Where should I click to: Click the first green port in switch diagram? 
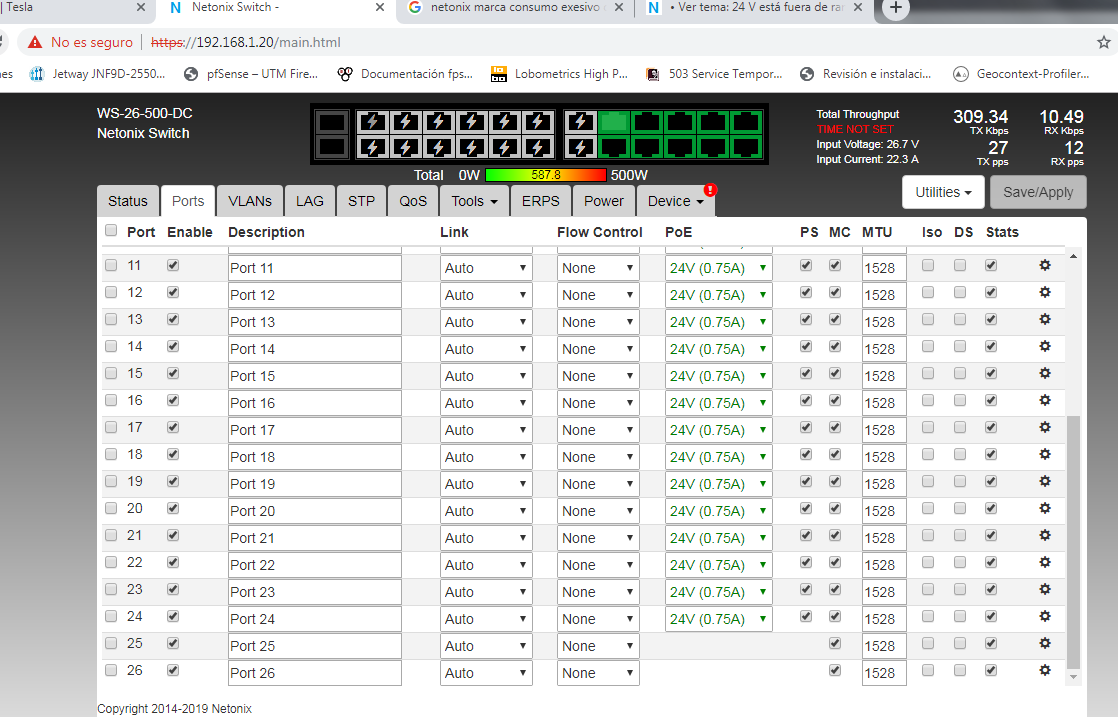click(613, 122)
